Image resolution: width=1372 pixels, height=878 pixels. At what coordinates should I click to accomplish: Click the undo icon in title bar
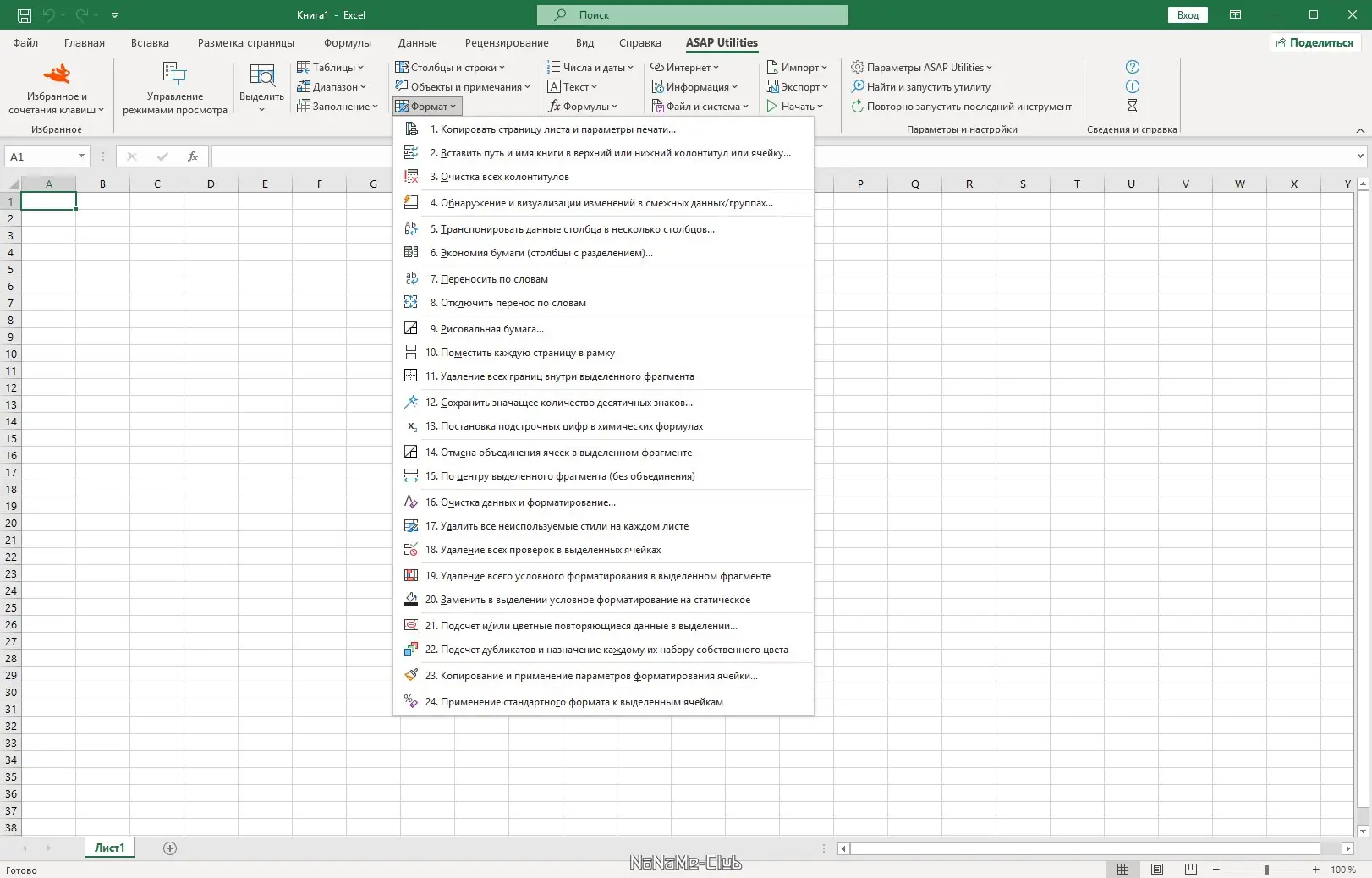click(x=49, y=15)
